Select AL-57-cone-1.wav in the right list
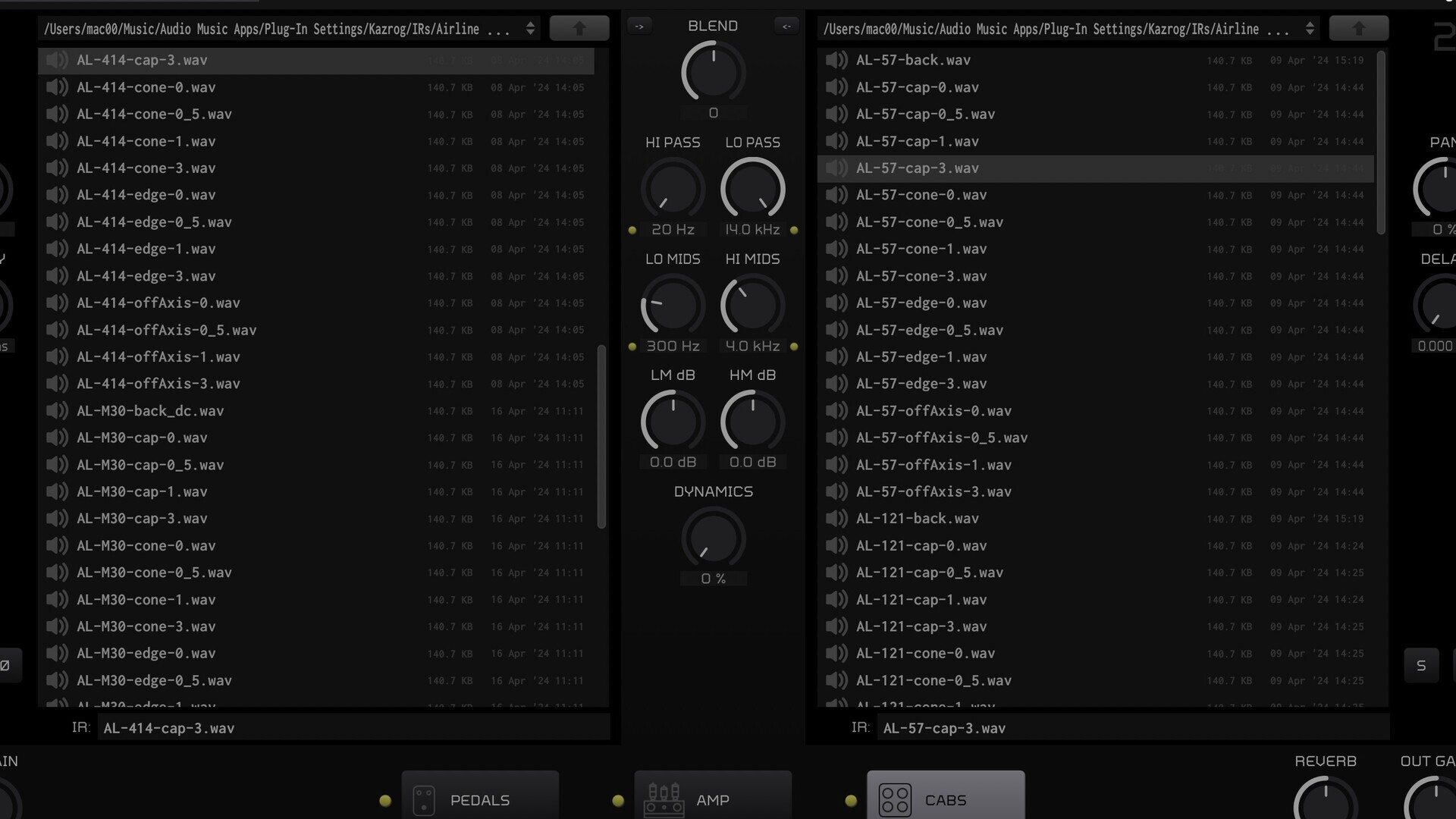The width and height of the screenshot is (1456, 819). pyautogui.click(x=921, y=249)
